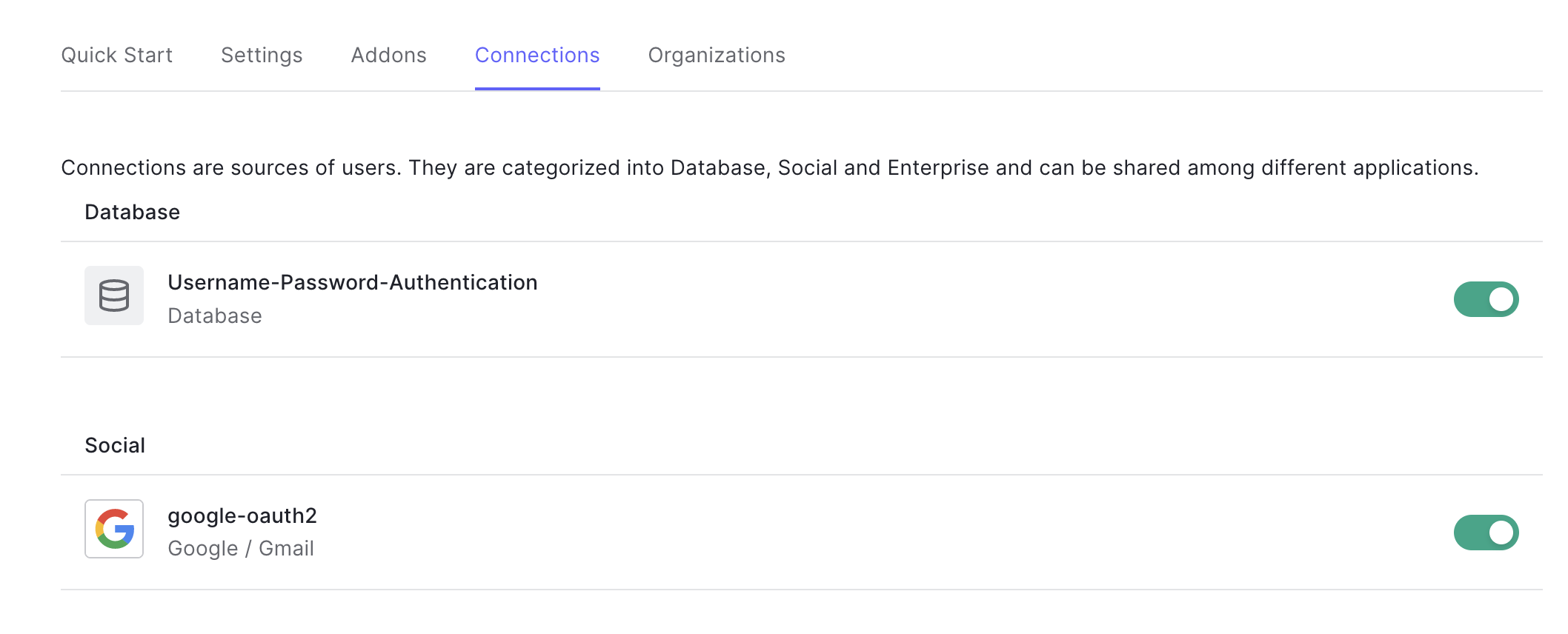Click the word applications ending the description
The width and height of the screenshot is (1568, 634).
pyautogui.click(x=1415, y=168)
